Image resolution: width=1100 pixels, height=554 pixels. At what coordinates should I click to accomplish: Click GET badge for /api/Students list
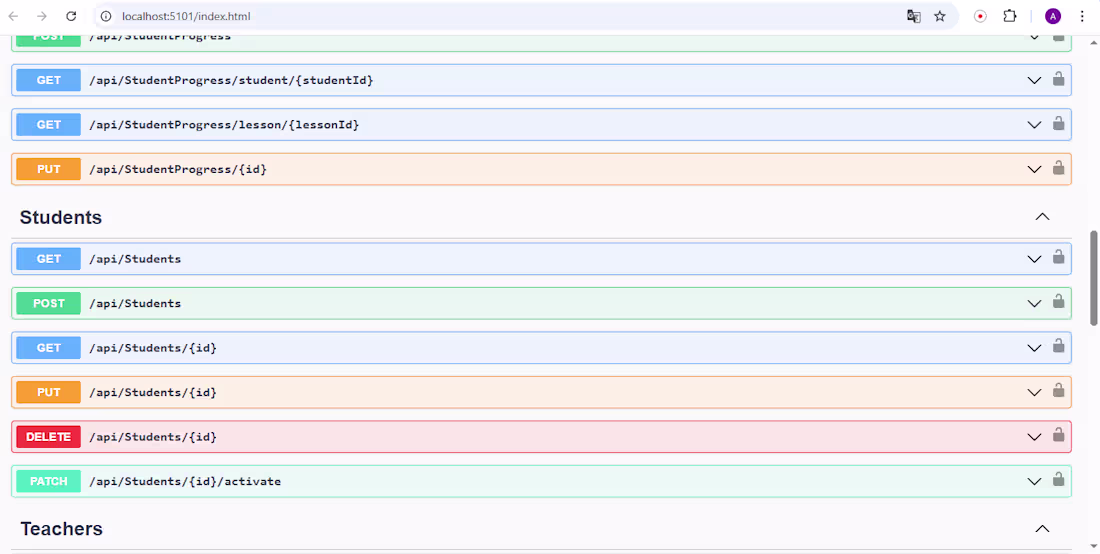click(x=48, y=259)
